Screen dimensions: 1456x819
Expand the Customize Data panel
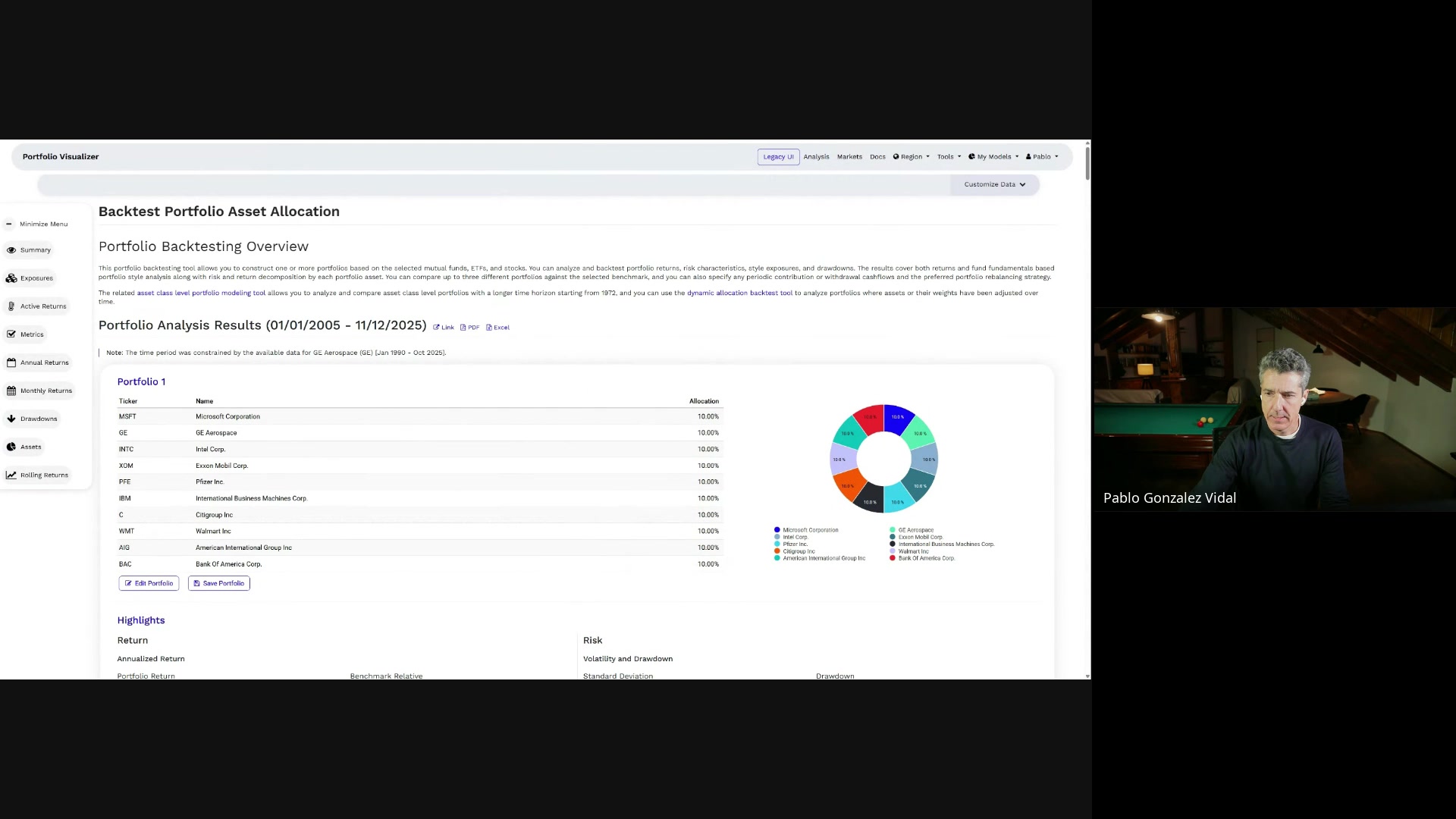click(994, 184)
